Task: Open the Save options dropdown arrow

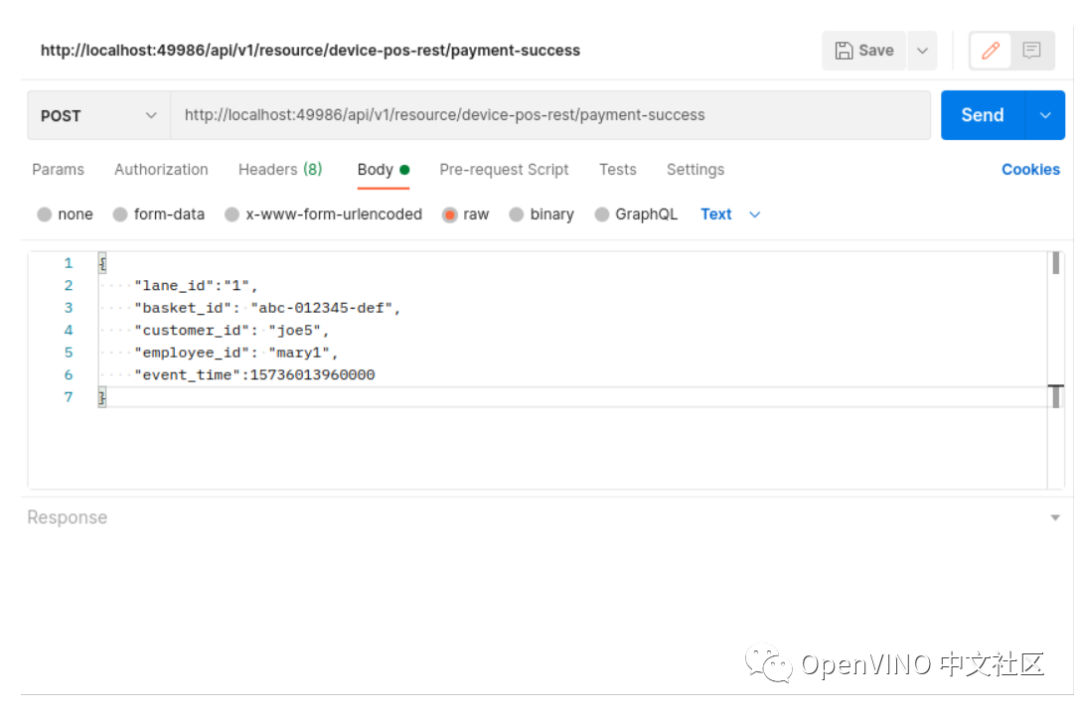Action: pos(922,50)
